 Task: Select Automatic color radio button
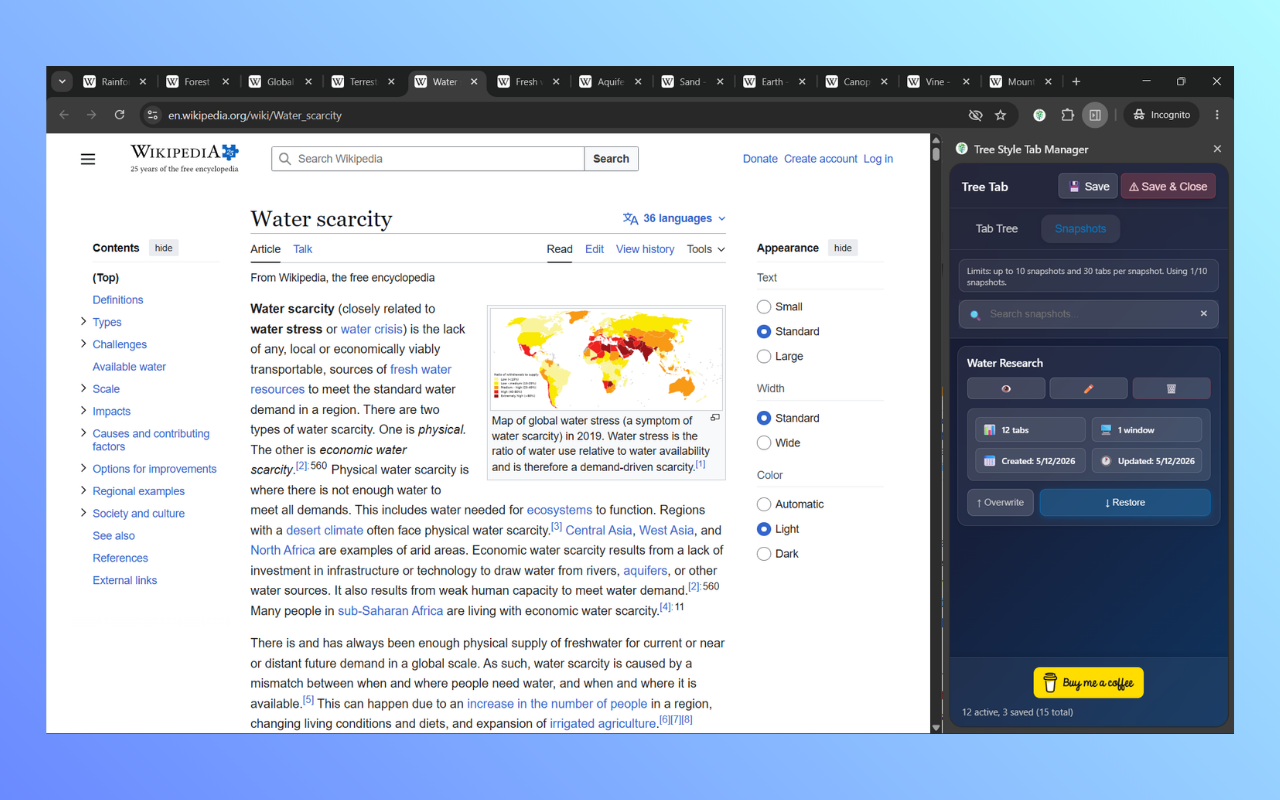point(764,504)
